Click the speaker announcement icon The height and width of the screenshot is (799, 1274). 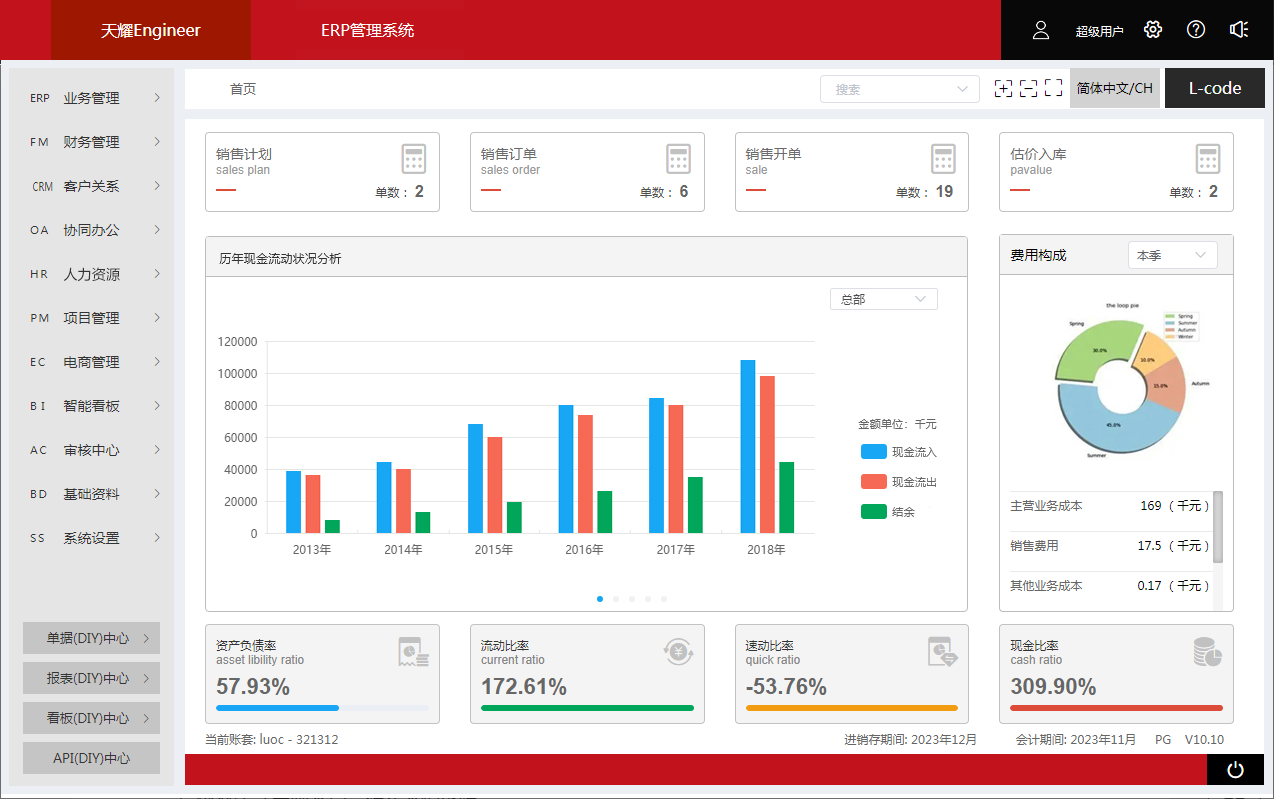click(x=1239, y=30)
